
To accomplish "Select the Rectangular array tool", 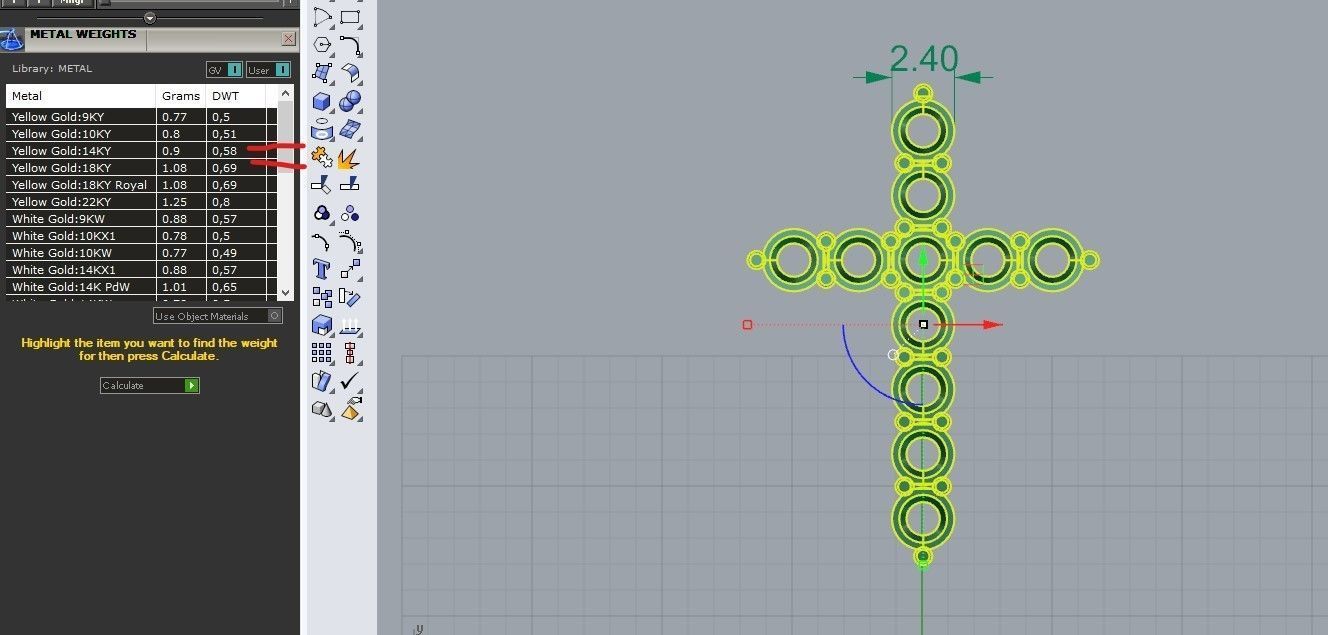I will [x=321, y=352].
